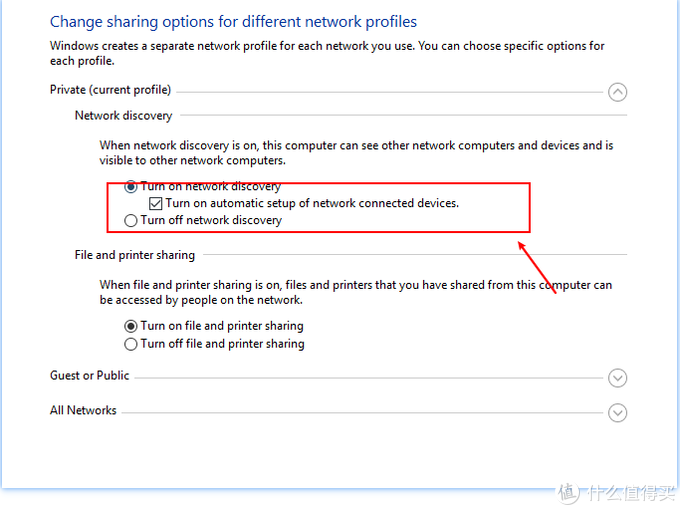Click the Private (current profile) heading text
Screen dimensions: 680x510
pos(111,90)
